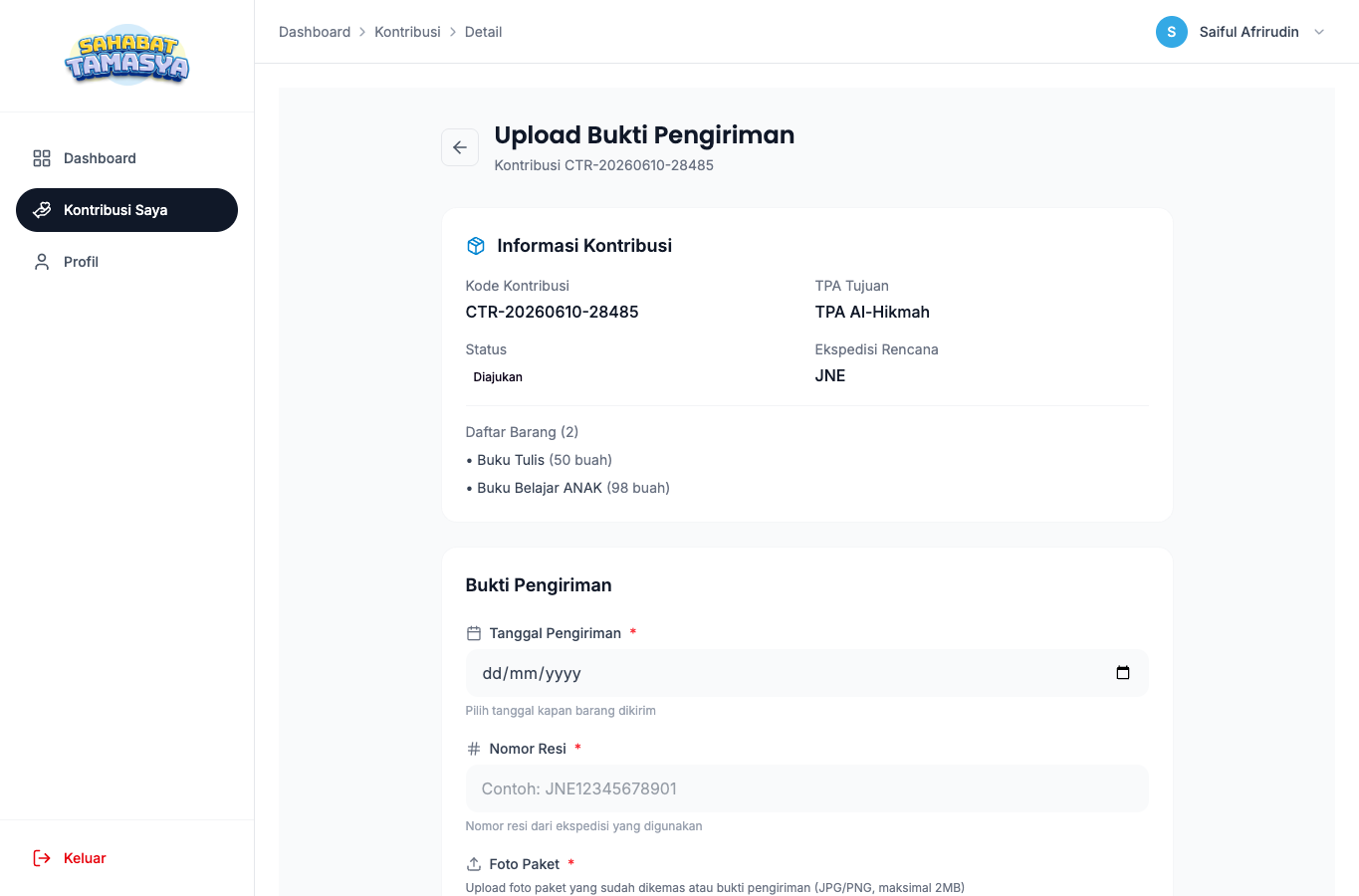The width and height of the screenshot is (1359, 896).
Task: Open the Dashboard sidebar menu item
Action: click(x=126, y=158)
